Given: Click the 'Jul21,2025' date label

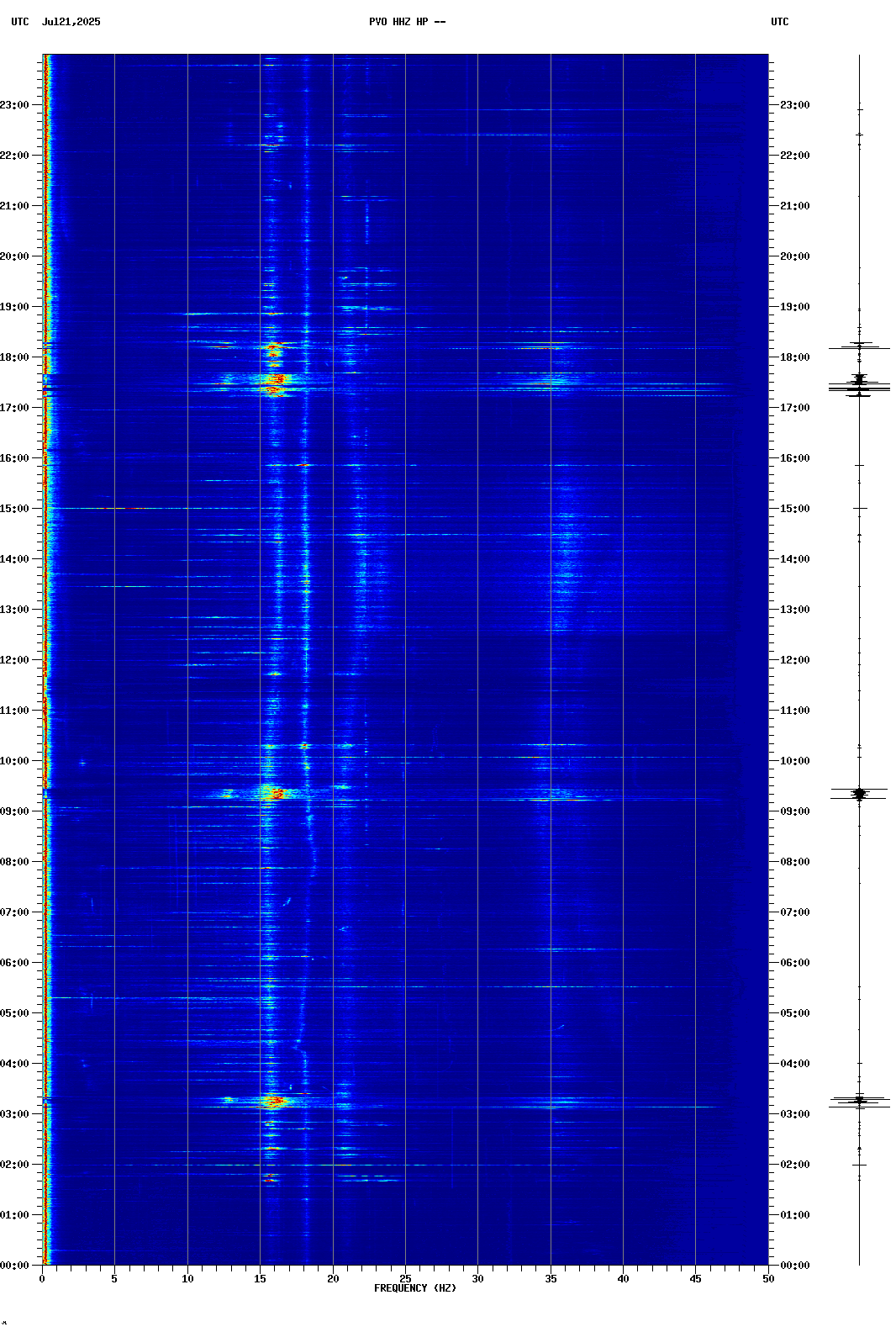Looking at the screenshot, I should 71,22.
